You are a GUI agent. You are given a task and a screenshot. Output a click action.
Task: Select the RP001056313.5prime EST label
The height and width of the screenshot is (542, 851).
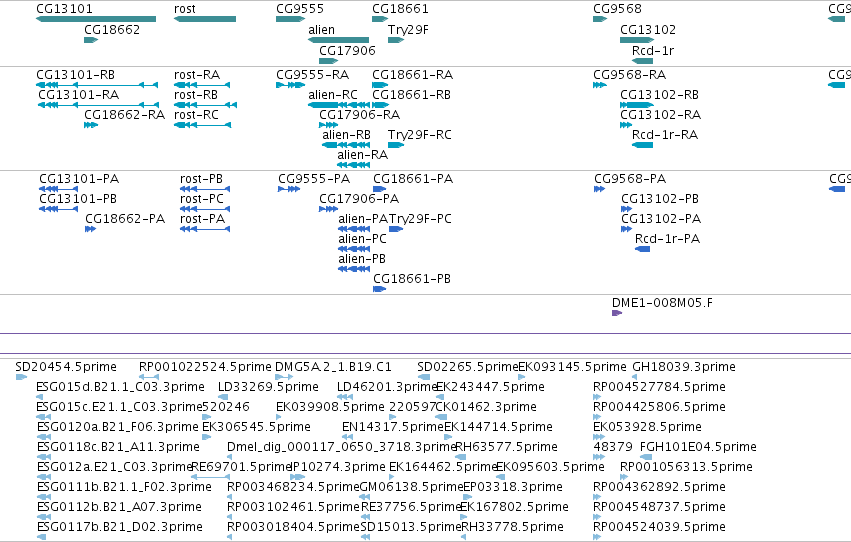point(686,468)
